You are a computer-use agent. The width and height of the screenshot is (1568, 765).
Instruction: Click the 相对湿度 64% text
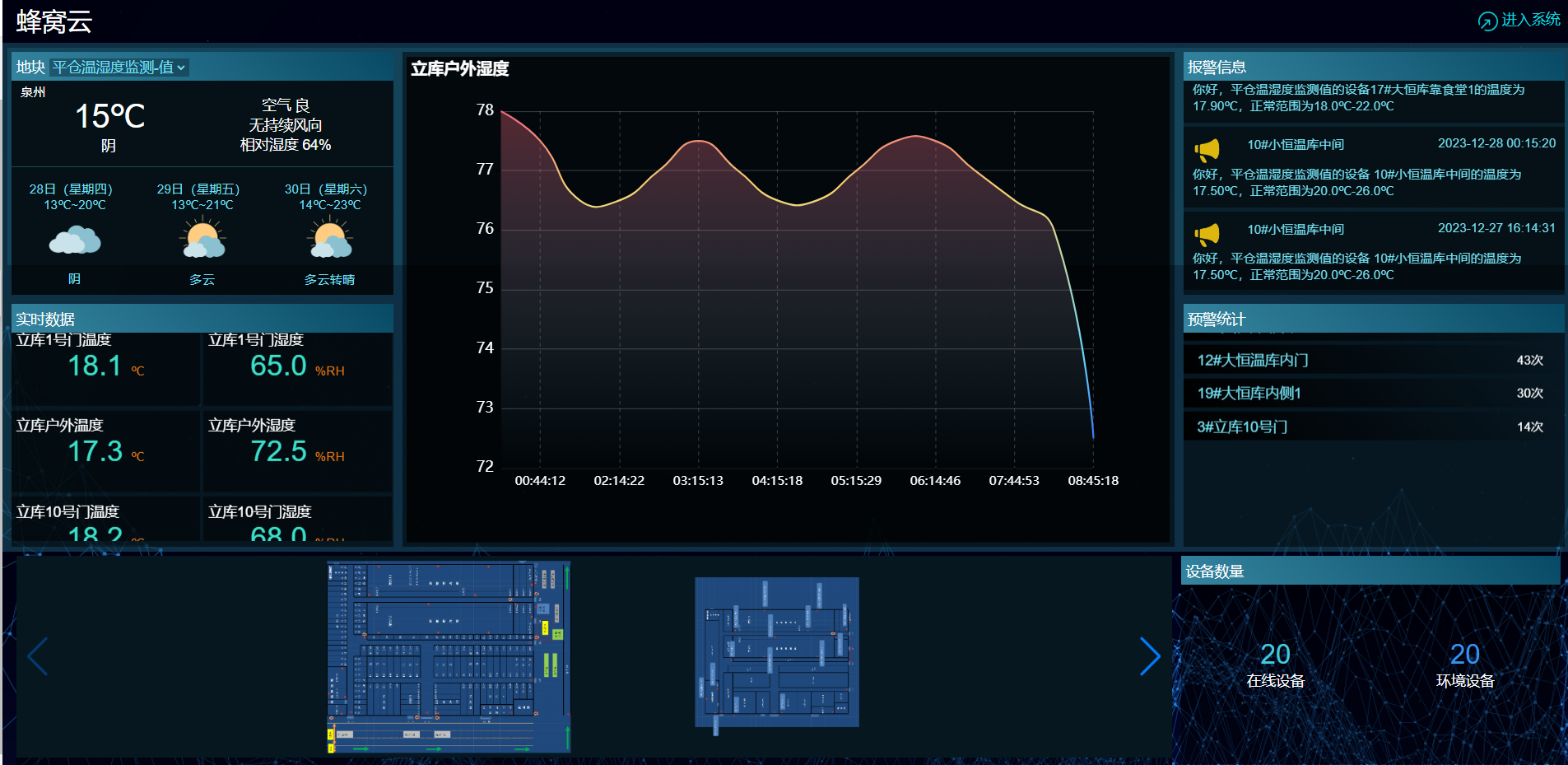(286, 145)
